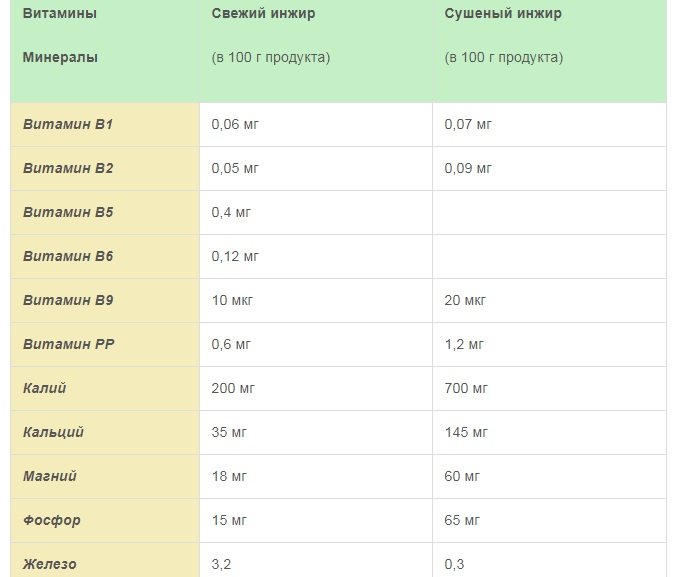Image resolution: width=675 pixels, height=577 pixels.
Task: Click the Витамин B5 row label
Action: tap(68, 213)
